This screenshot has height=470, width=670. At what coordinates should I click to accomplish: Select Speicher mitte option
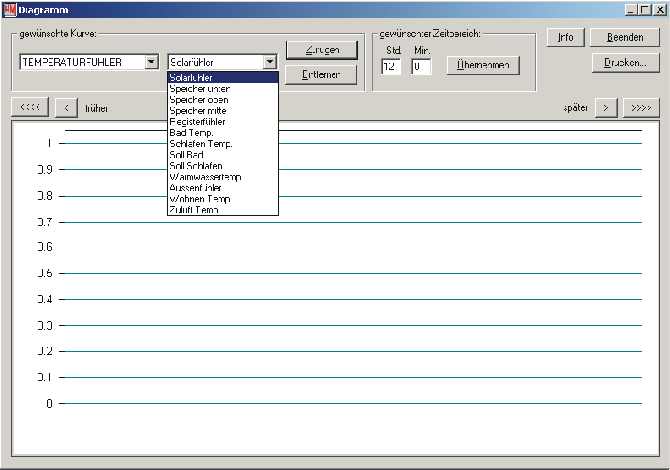(x=222, y=110)
